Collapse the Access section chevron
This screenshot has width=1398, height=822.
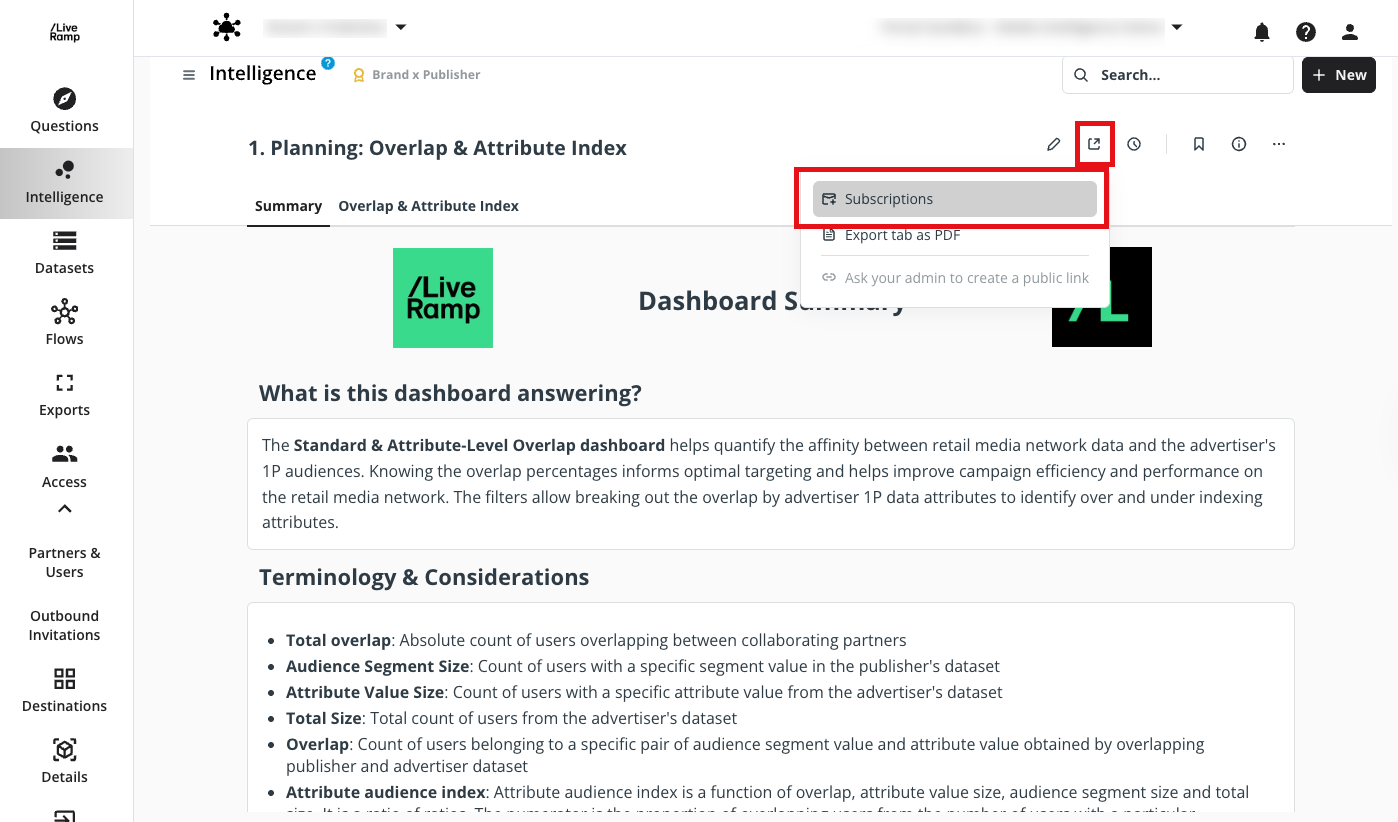(64, 508)
